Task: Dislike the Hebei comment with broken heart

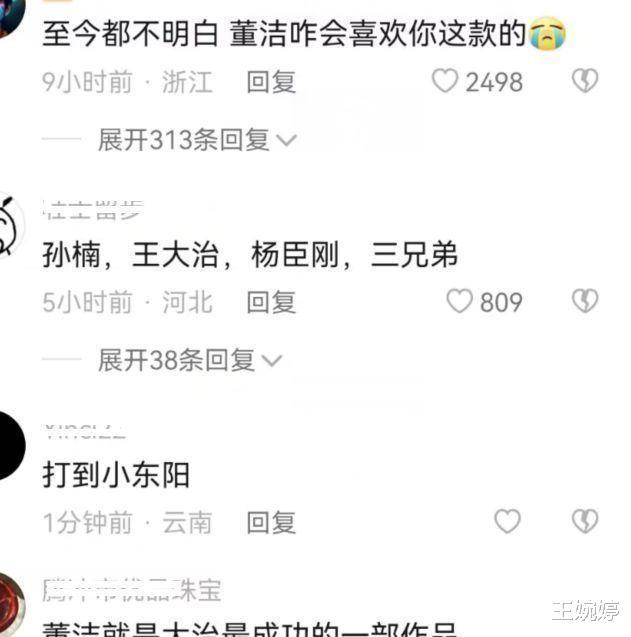Action: pyautogui.click(x=585, y=301)
